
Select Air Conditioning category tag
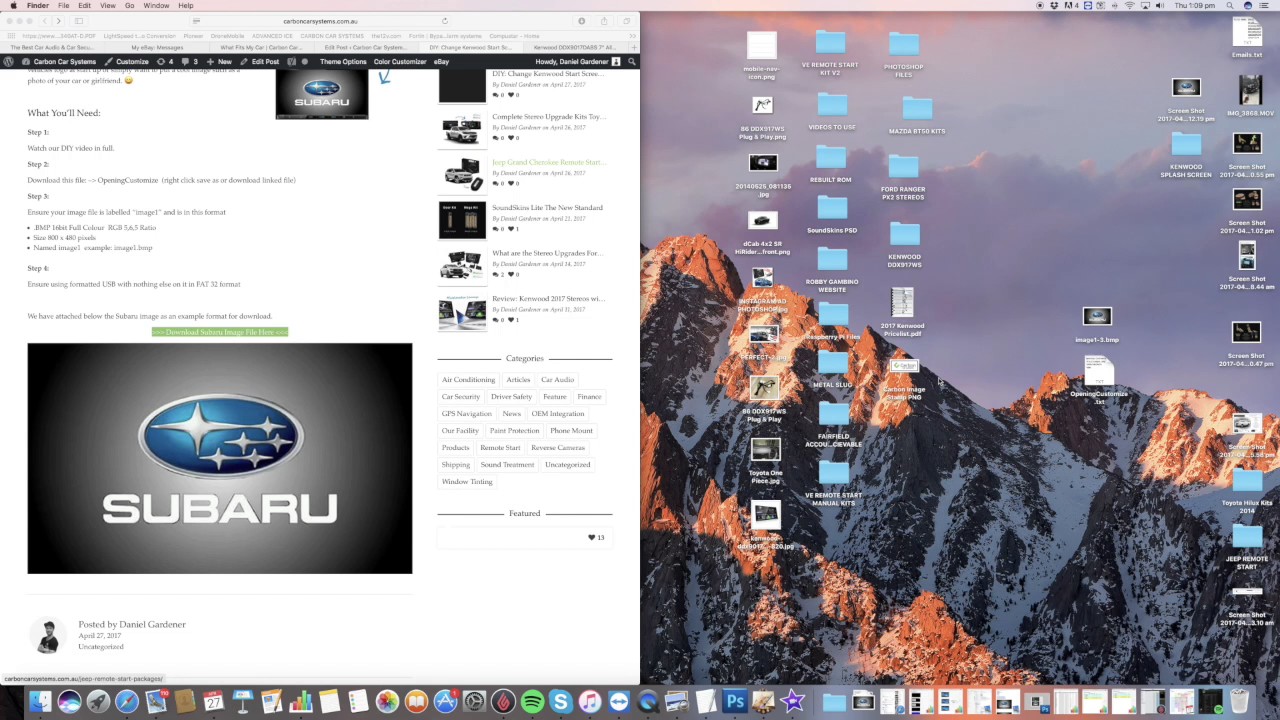(x=468, y=380)
